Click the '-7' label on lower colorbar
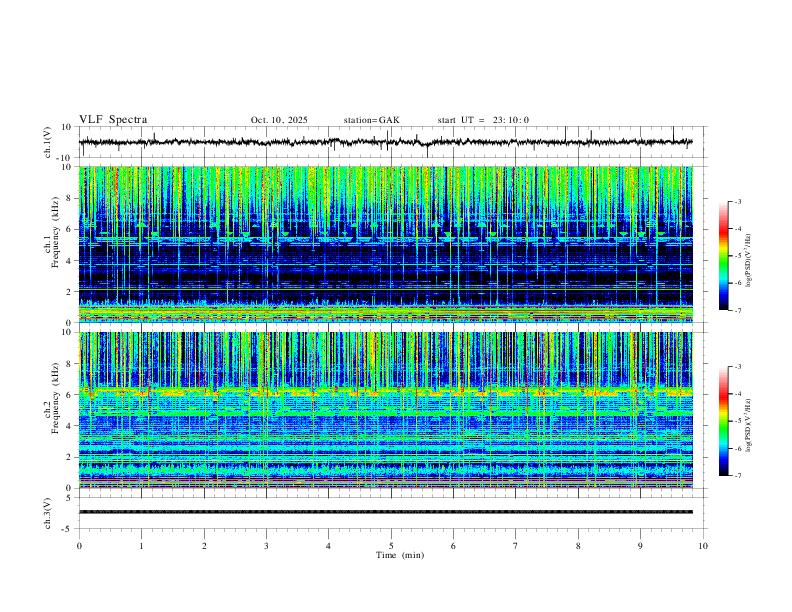This screenshot has width=792, height=612. 737,475
